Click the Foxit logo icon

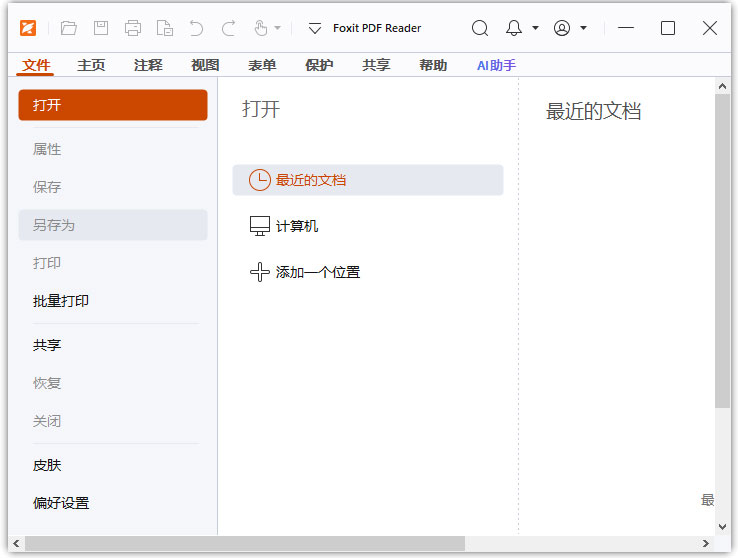point(28,28)
